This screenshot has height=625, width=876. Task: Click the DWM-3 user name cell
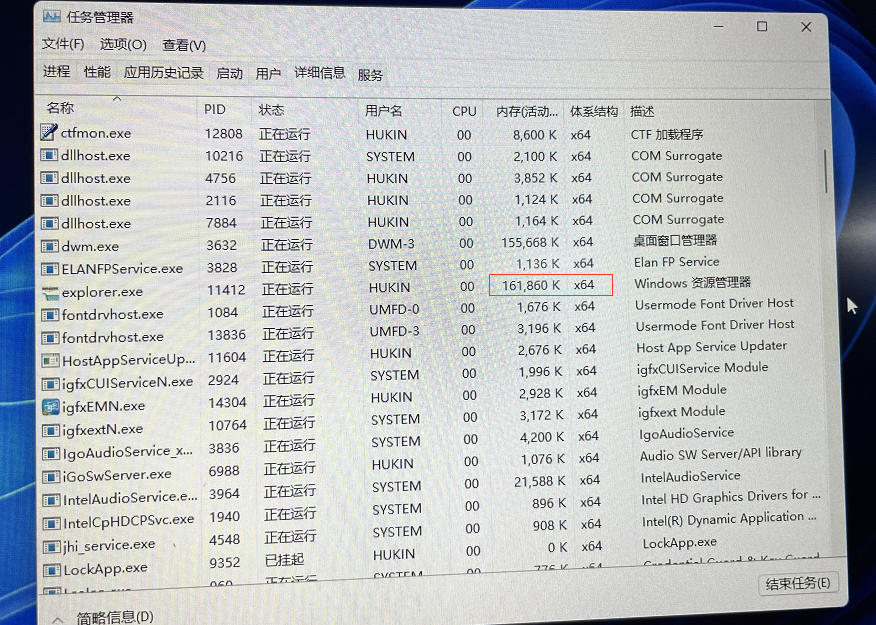[x=393, y=244]
